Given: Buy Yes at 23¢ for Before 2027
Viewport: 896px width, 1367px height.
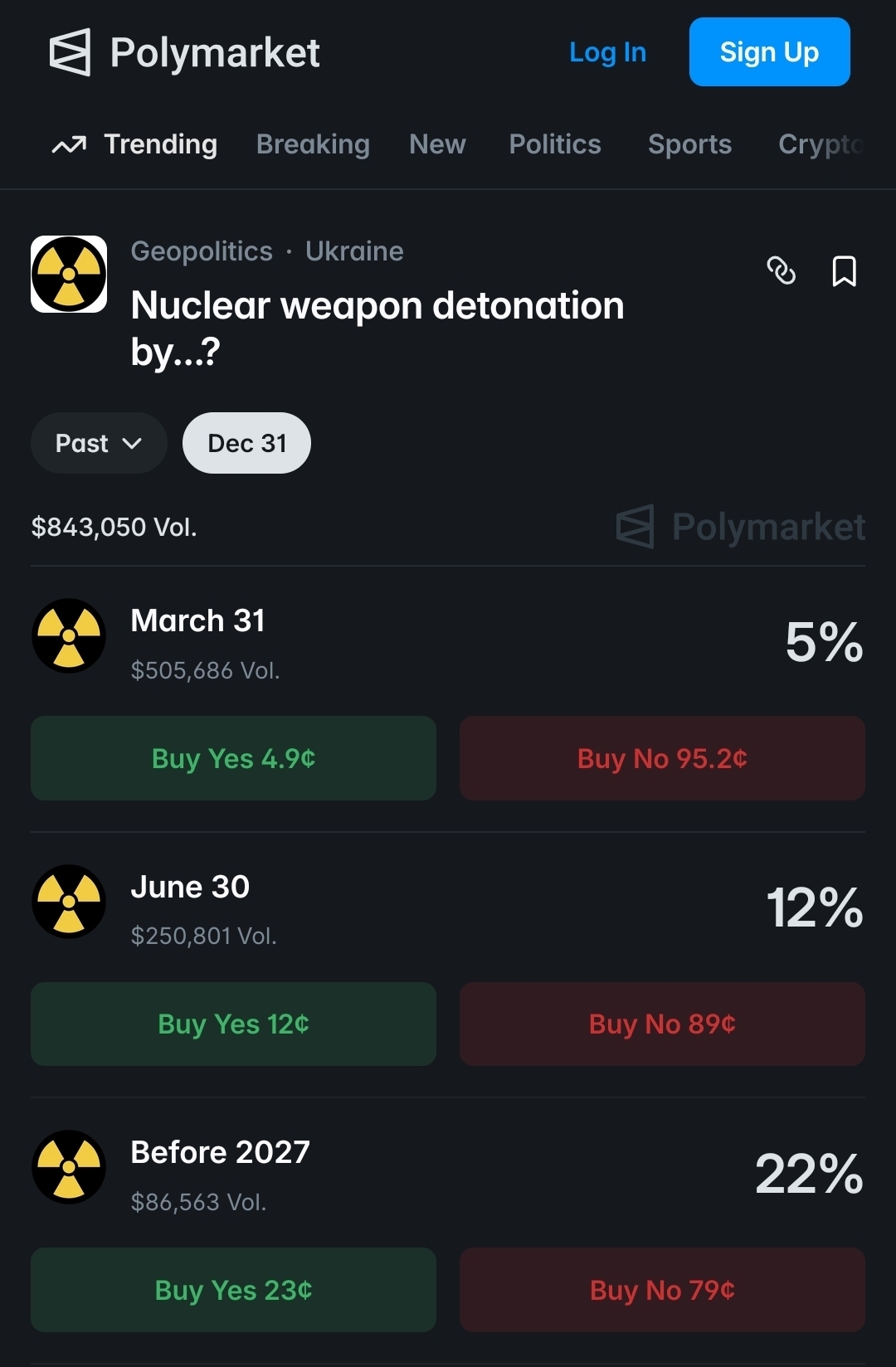Looking at the screenshot, I should coord(233,1290).
